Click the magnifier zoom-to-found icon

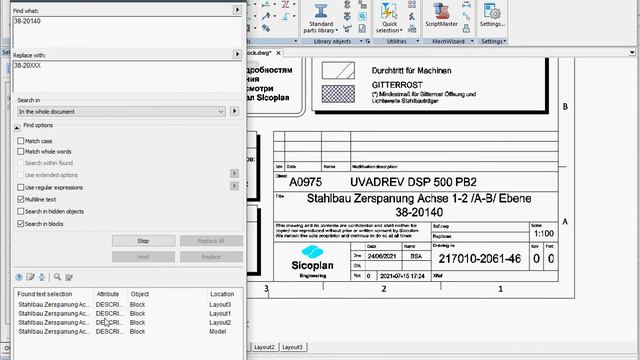[57, 277]
